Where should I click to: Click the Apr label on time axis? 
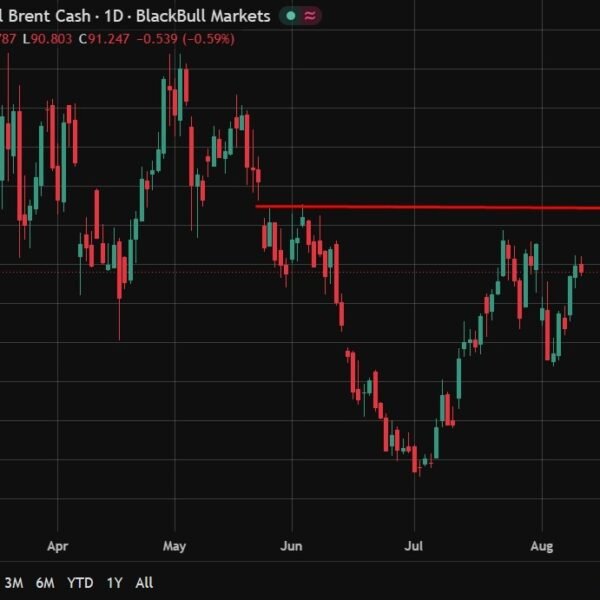click(x=57, y=546)
